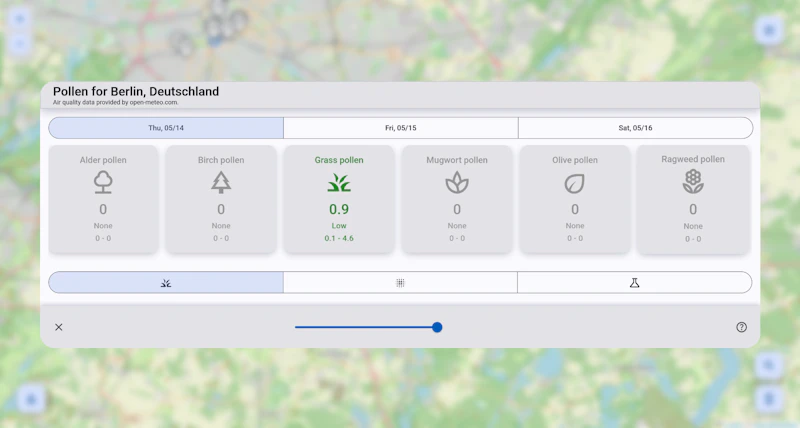This screenshot has width=800, height=428.
Task: Switch to the Fri, 05/15 tab
Action: pyautogui.click(x=401, y=128)
